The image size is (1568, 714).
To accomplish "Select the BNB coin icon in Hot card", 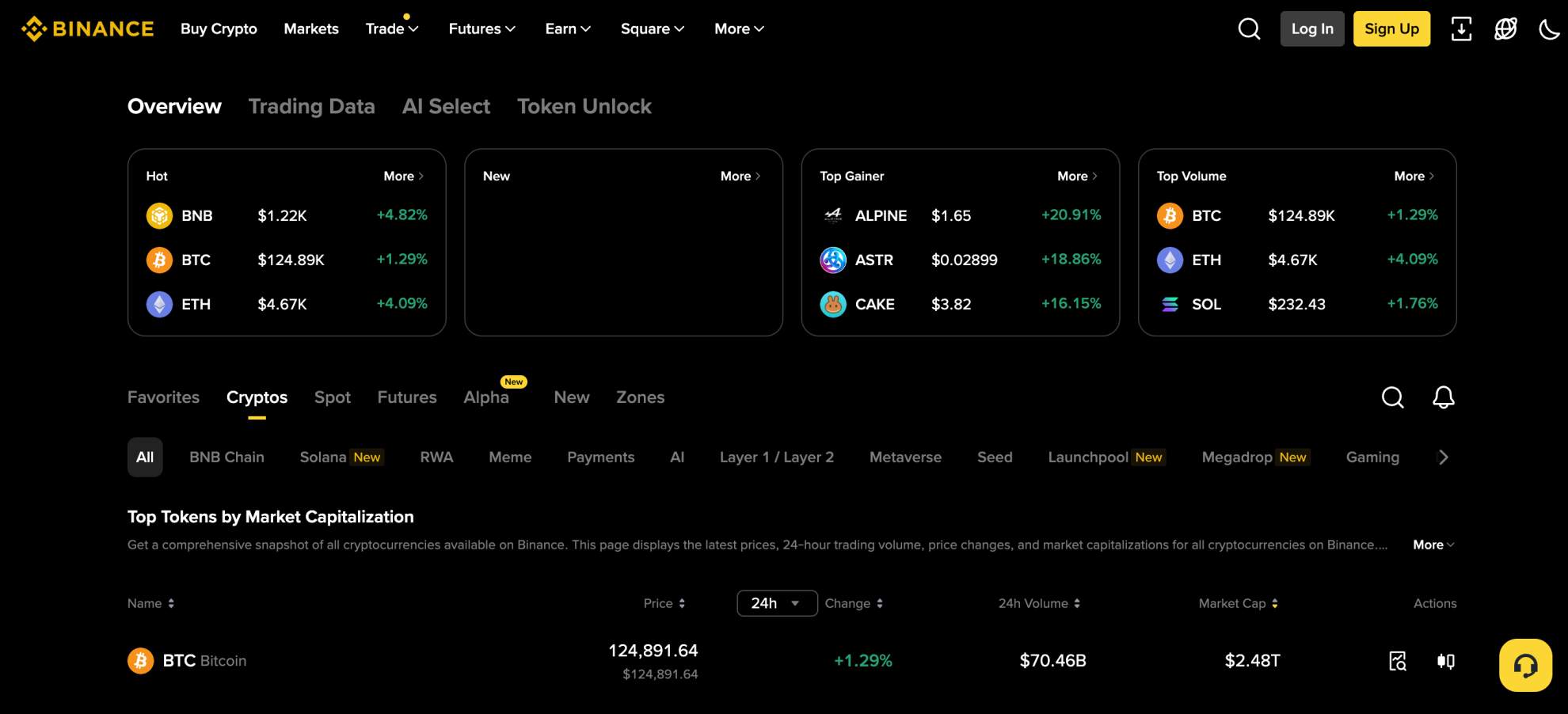I will tap(159, 215).
